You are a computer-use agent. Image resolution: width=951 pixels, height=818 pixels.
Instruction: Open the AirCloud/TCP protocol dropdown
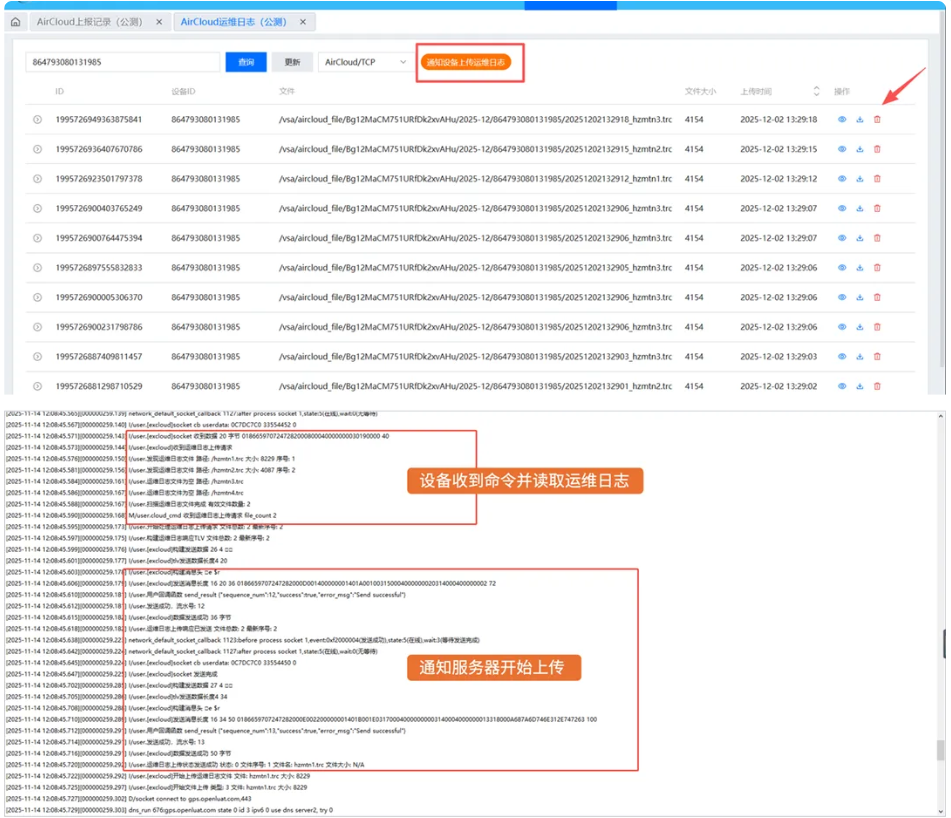tap(365, 62)
